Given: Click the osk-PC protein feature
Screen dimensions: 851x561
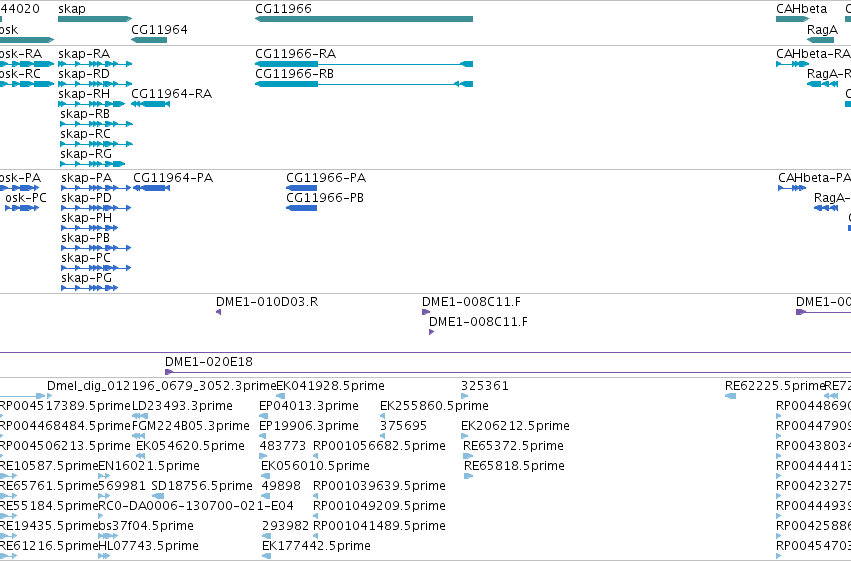Looking at the screenshot, I should point(22,208).
